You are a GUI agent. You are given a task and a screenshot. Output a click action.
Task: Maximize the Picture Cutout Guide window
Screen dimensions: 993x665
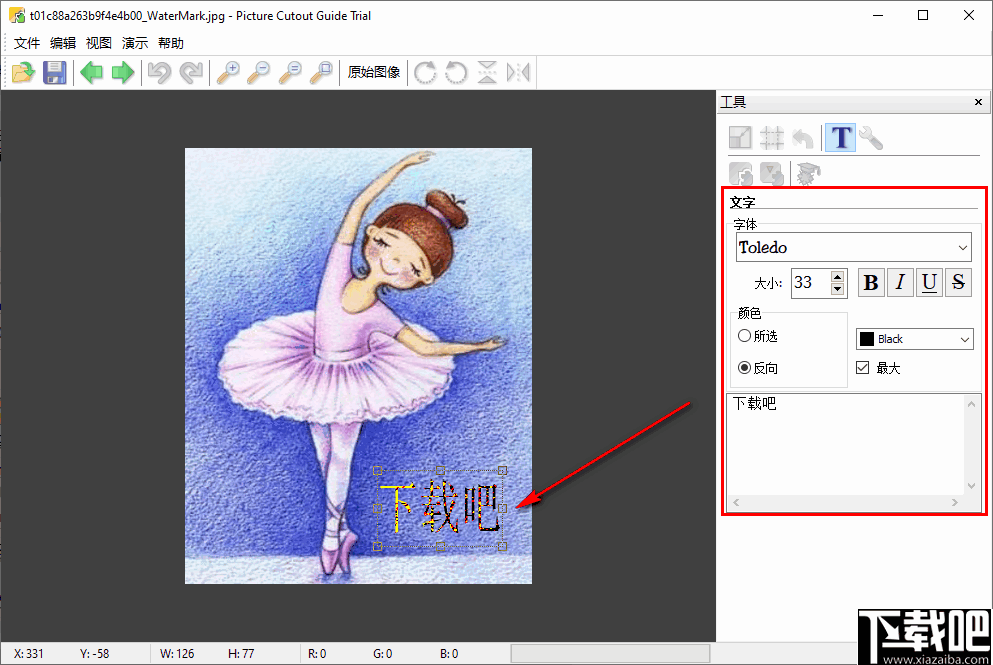pos(923,15)
